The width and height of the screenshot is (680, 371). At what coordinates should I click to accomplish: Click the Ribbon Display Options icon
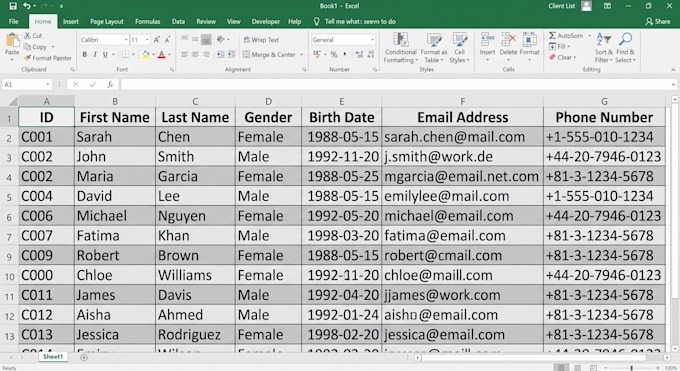pos(607,6)
